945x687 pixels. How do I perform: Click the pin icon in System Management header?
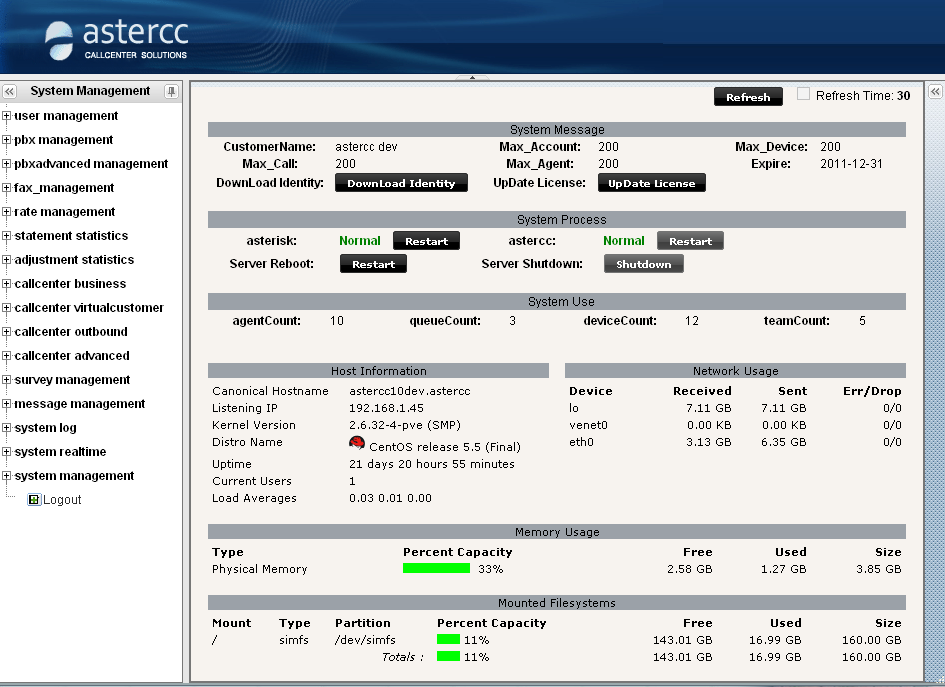point(171,91)
